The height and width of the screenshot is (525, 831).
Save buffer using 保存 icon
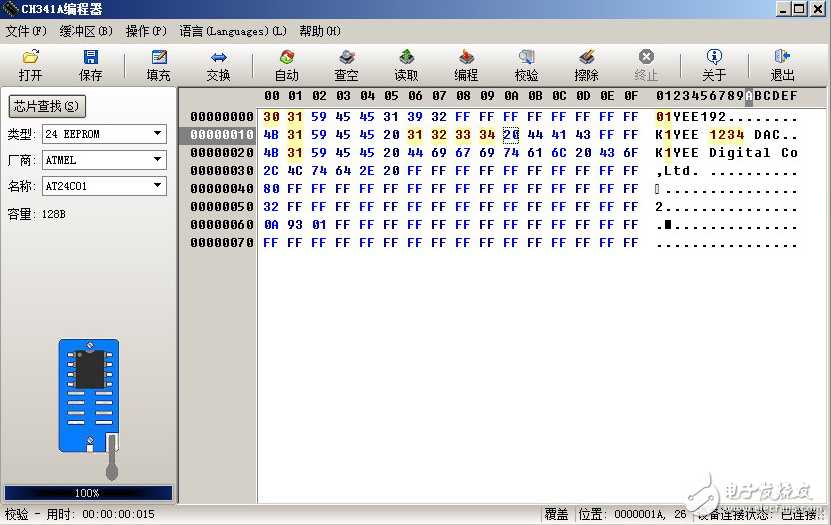(91, 65)
